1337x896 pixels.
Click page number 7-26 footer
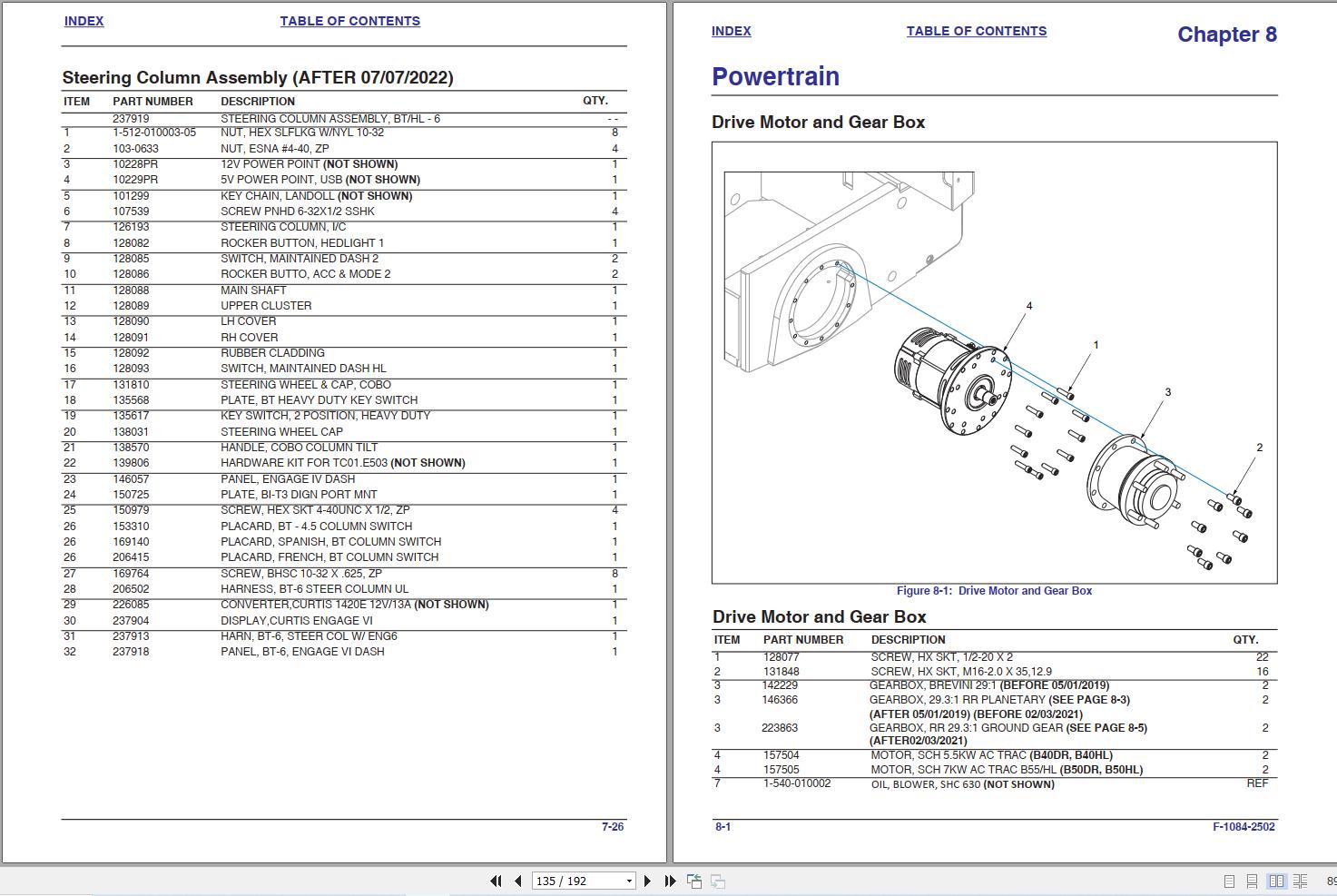pyautogui.click(x=613, y=827)
